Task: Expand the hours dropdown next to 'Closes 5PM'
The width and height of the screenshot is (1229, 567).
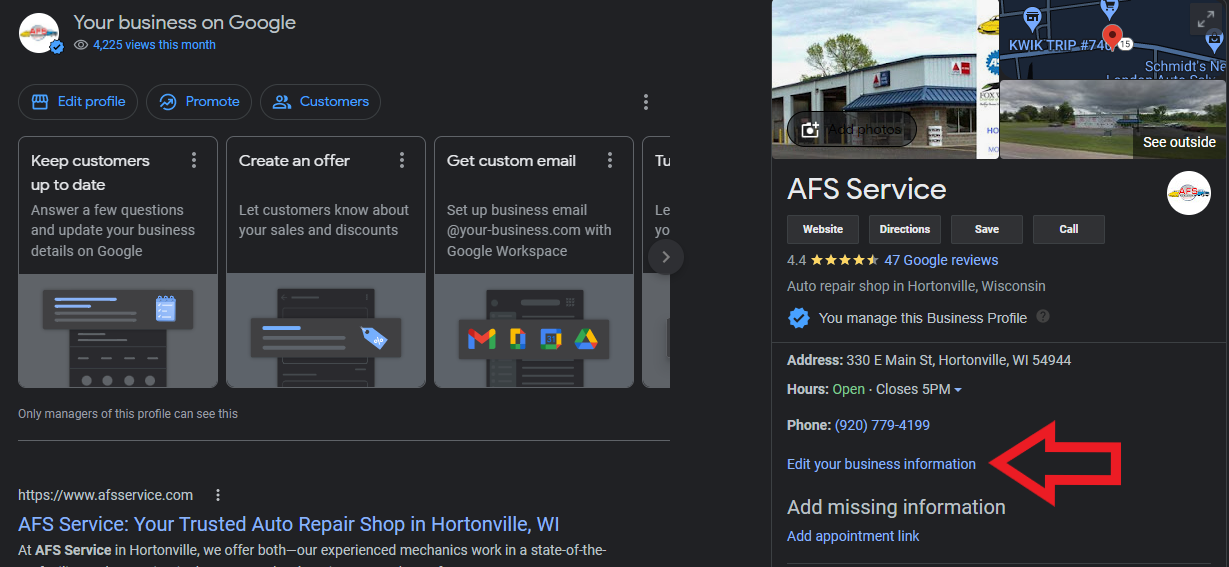Action: point(958,390)
